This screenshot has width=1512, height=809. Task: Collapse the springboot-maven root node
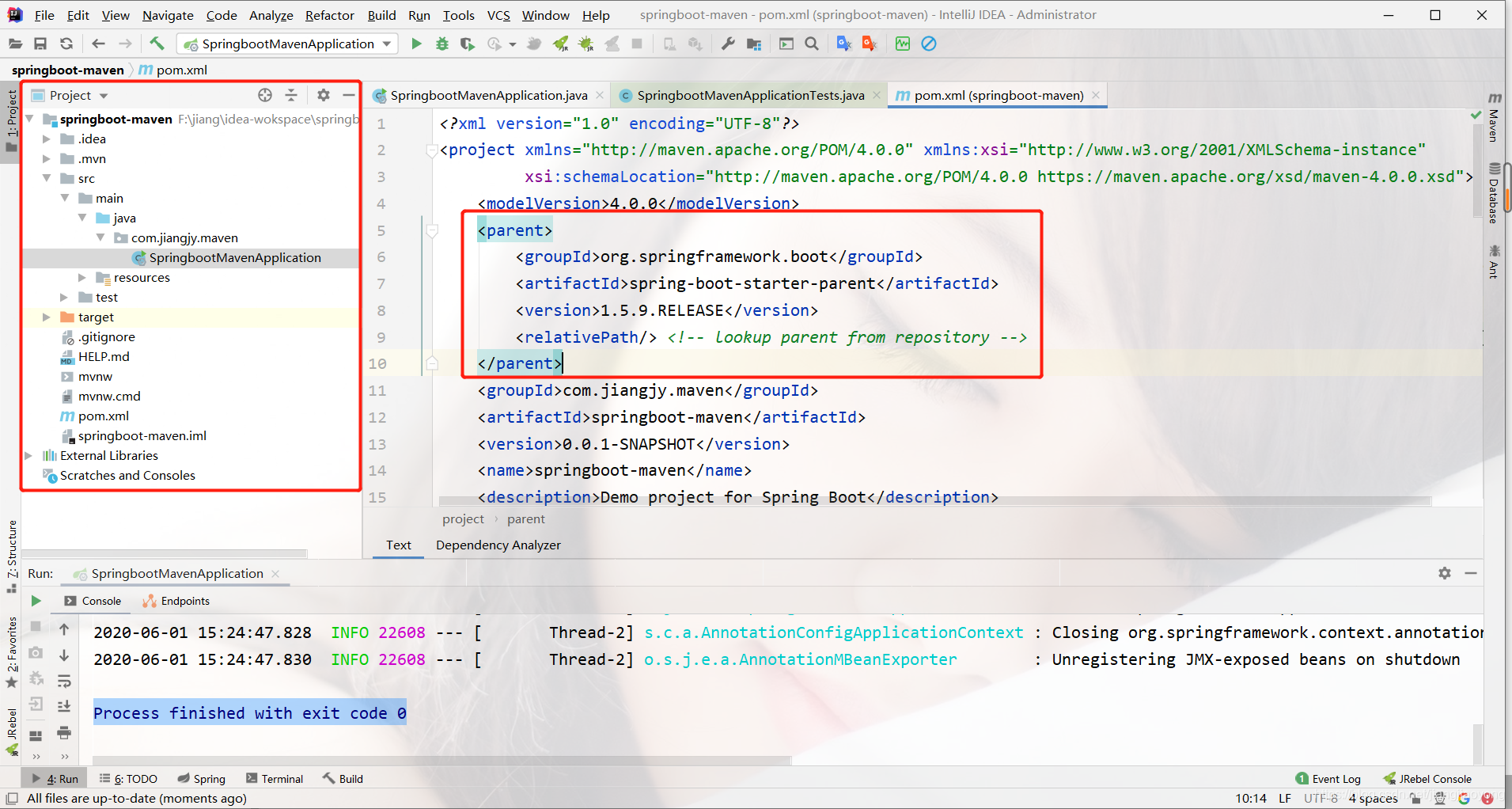click(29, 119)
